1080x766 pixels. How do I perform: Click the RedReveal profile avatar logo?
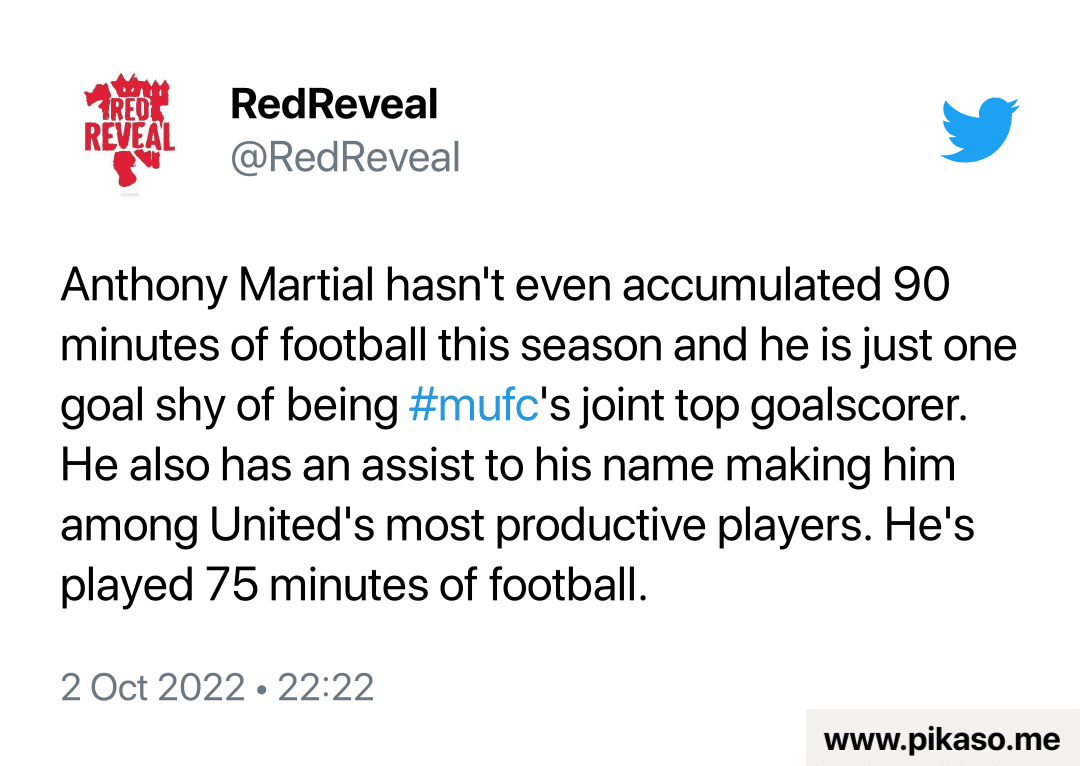128,131
